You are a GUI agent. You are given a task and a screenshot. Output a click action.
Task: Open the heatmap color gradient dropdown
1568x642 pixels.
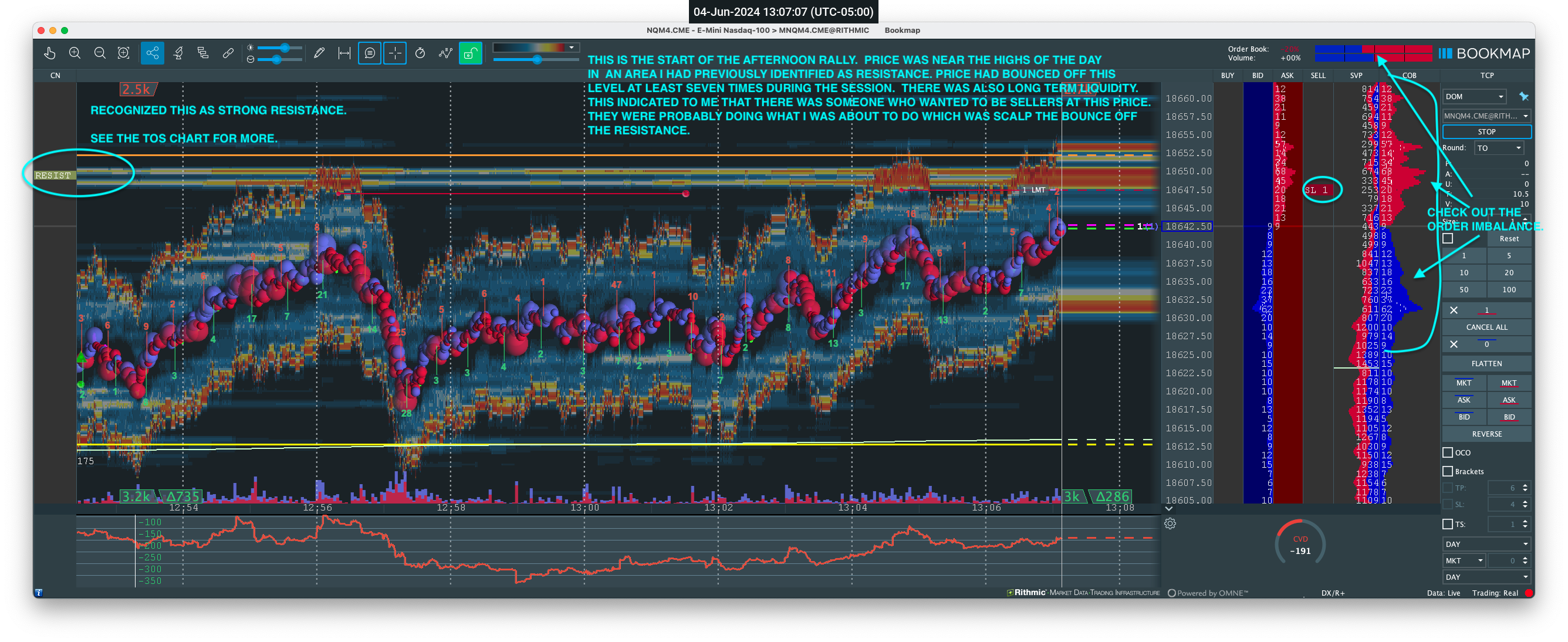click(x=536, y=48)
